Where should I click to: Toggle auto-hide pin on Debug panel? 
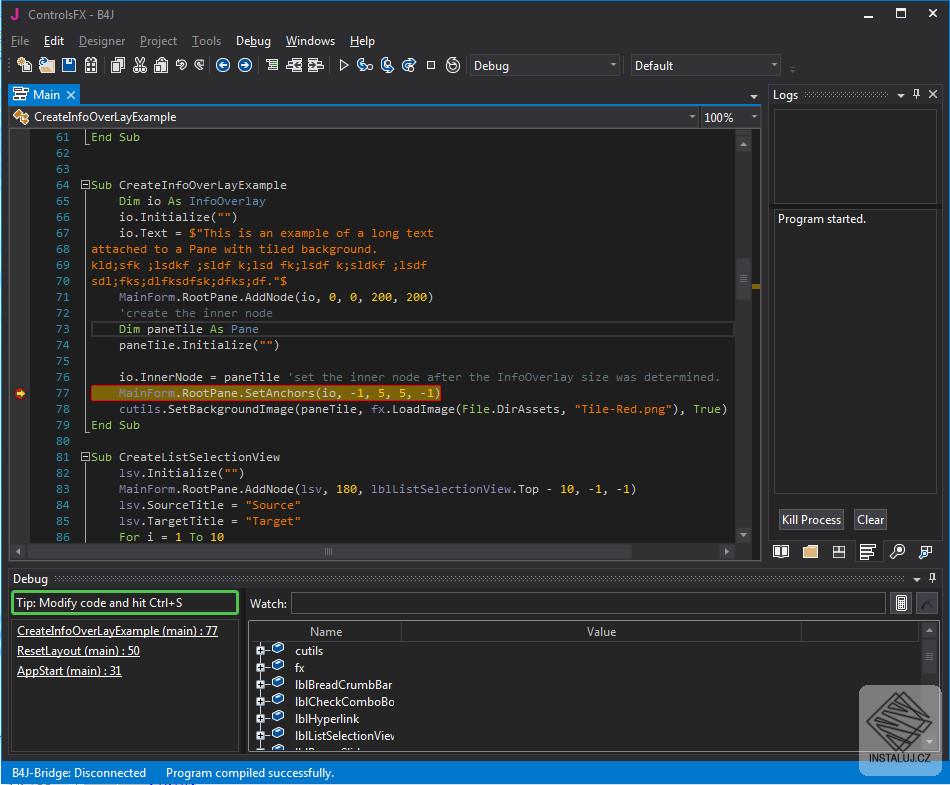(932, 579)
